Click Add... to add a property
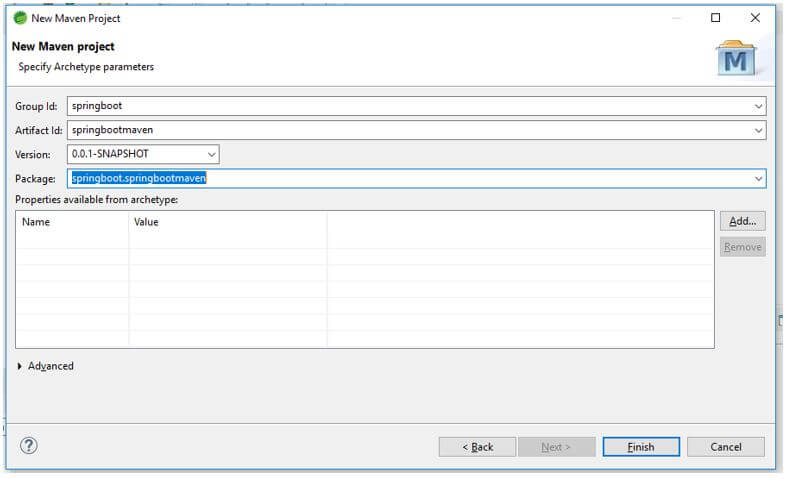The width and height of the screenshot is (795, 479). [742, 221]
